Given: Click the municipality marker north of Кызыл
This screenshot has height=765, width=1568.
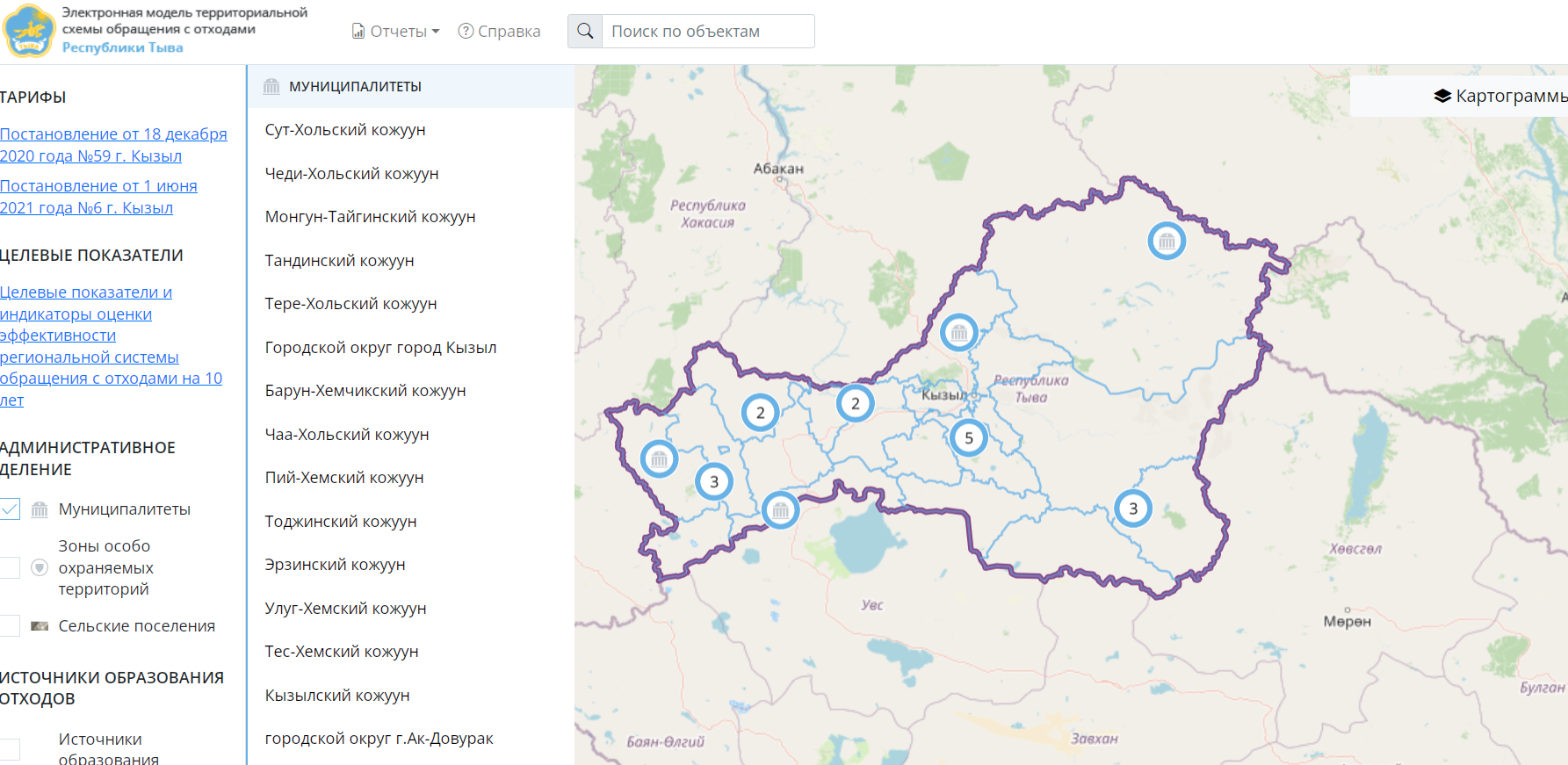Looking at the screenshot, I should (958, 333).
